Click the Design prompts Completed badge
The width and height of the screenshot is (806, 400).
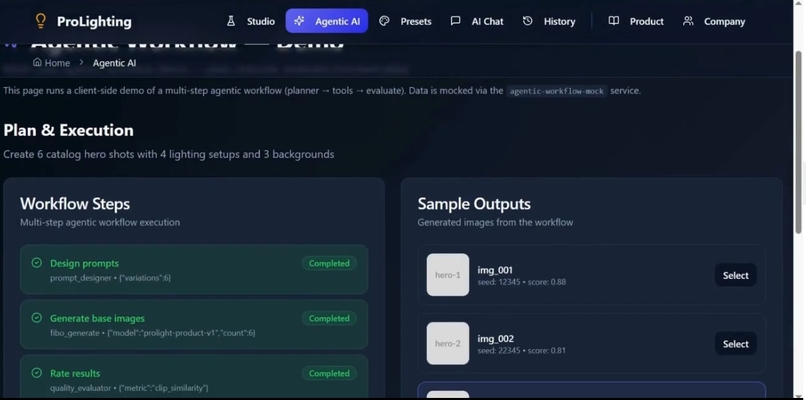pyautogui.click(x=329, y=263)
